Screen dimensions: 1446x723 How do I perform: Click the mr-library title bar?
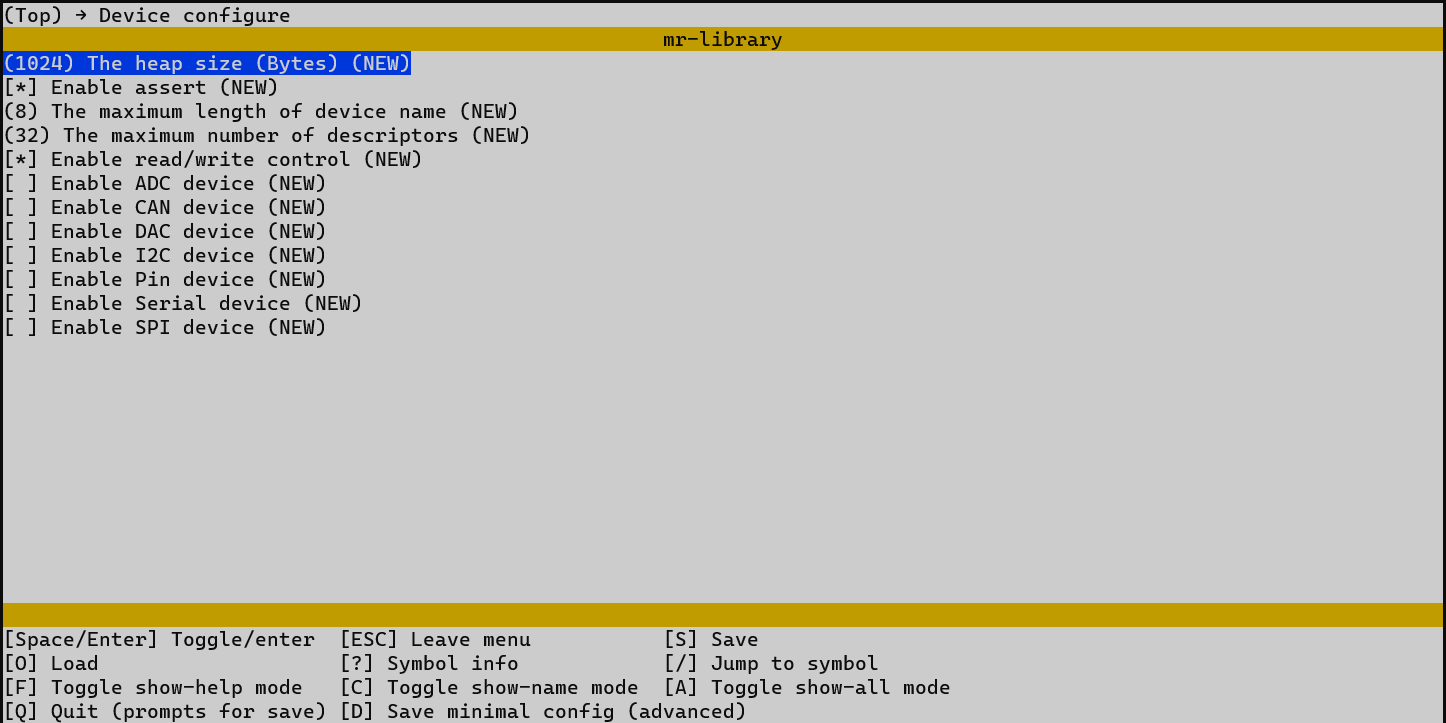[x=722, y=40]
